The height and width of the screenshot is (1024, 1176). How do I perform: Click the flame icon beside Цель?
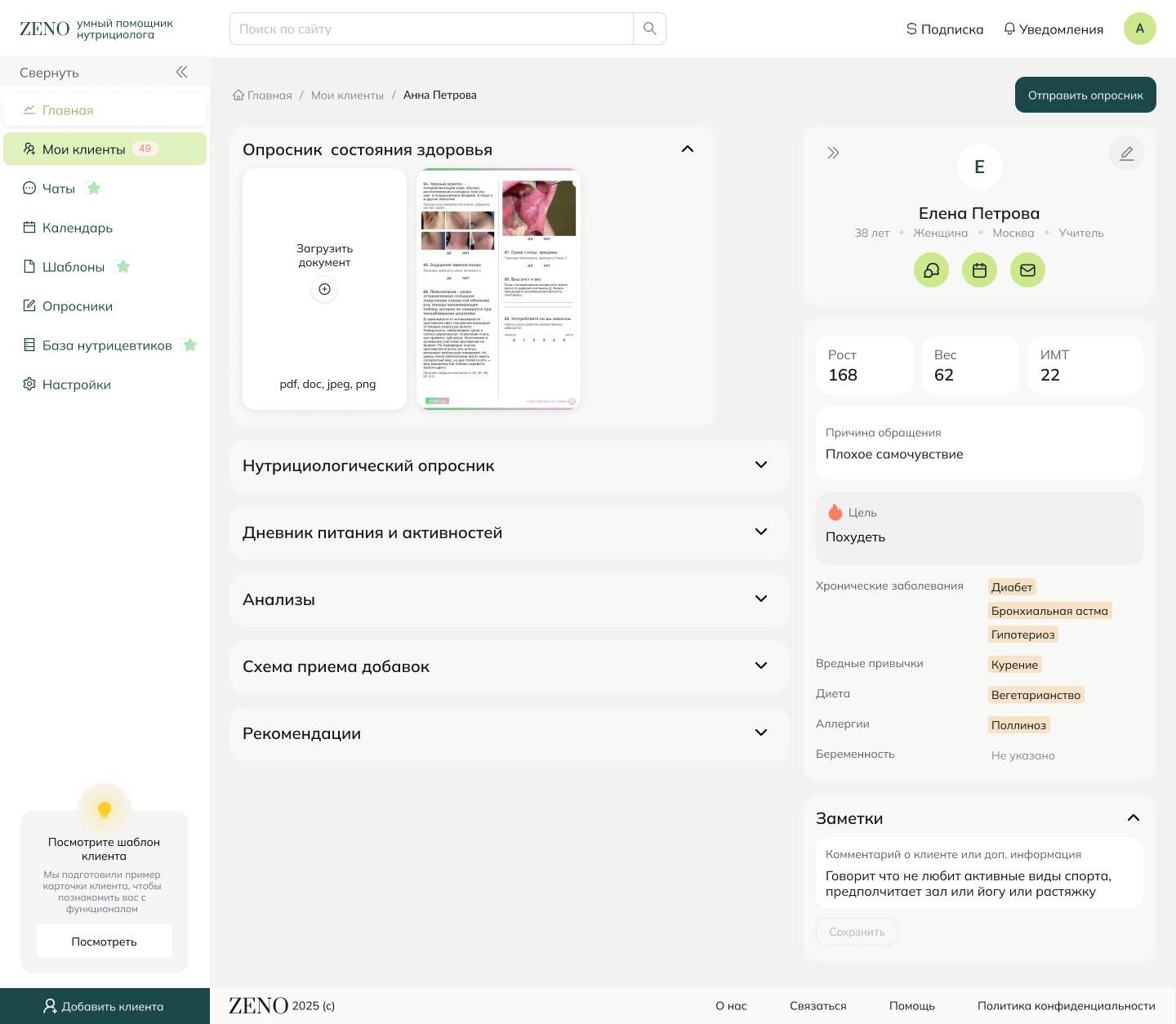(x=835, y=512)
